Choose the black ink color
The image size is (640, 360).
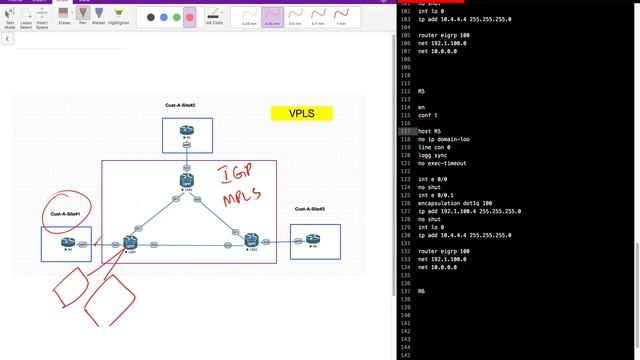coord(151,17)
